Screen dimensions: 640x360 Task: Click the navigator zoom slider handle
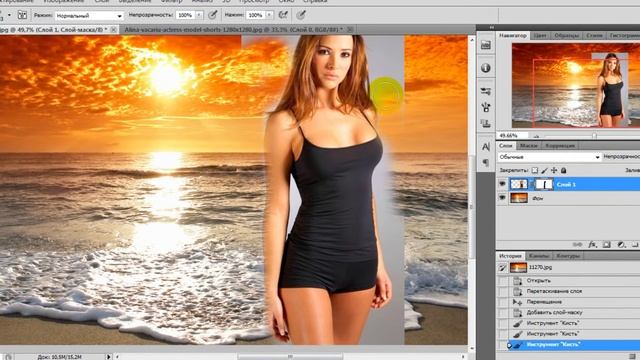[x=594, y=136]
